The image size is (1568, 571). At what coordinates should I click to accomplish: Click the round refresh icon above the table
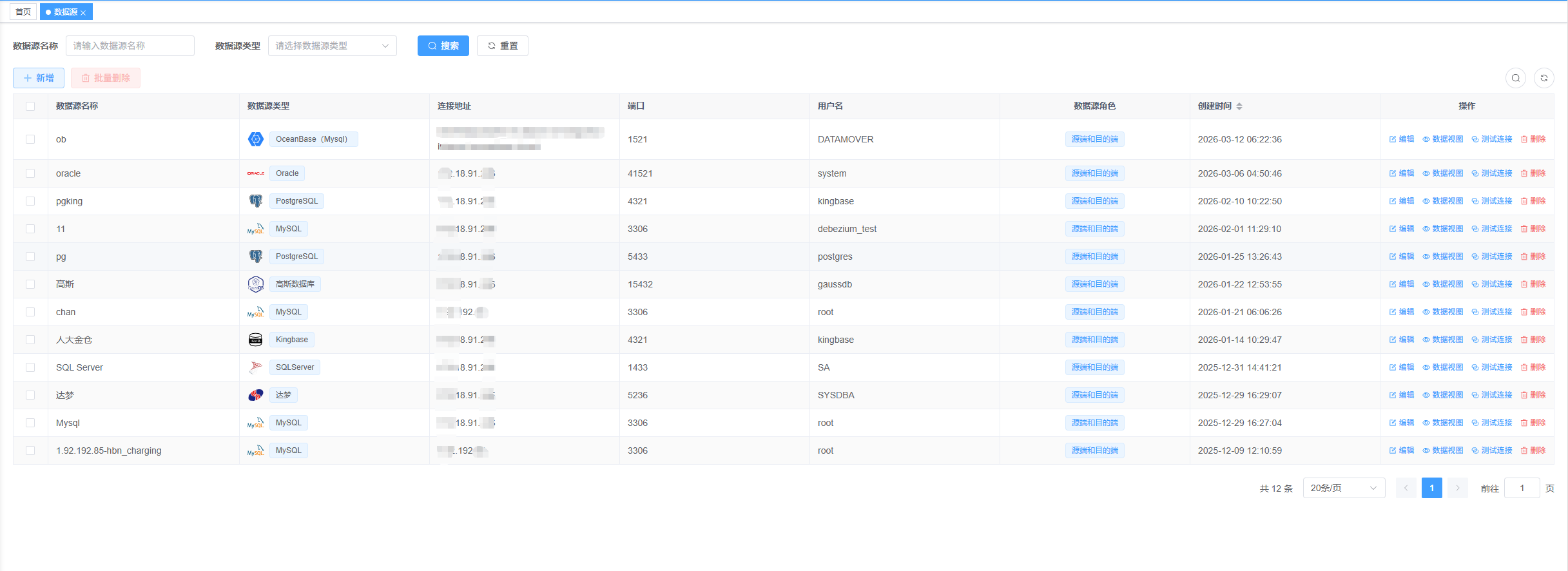[x=1544, y=78]
